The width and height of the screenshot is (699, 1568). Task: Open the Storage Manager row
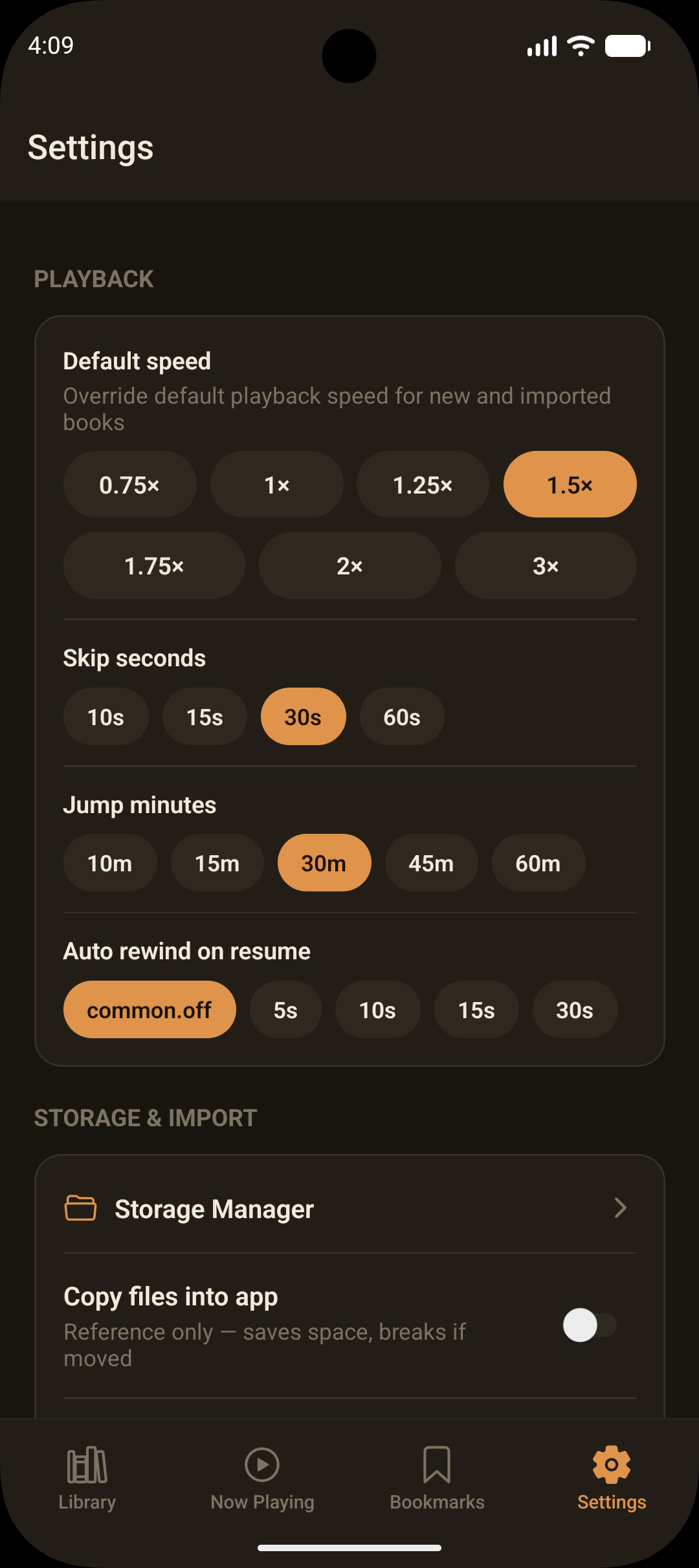pos(350,1208)
